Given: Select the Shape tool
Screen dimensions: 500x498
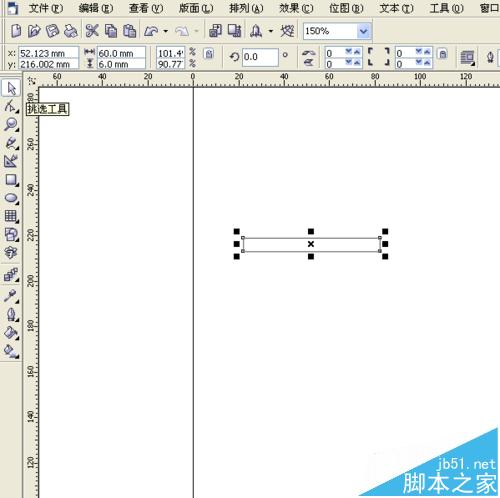Looking at the screenshot, I should [x=10, y=107].
